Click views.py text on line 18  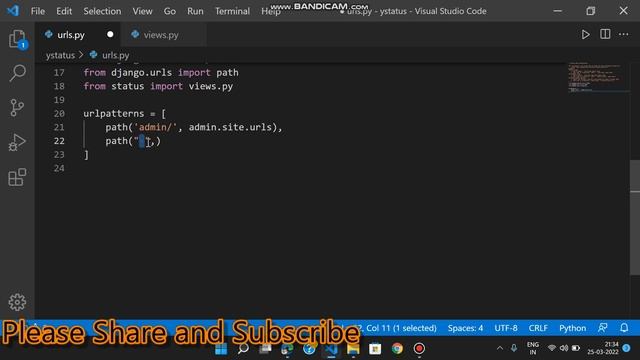click(211, 86)
